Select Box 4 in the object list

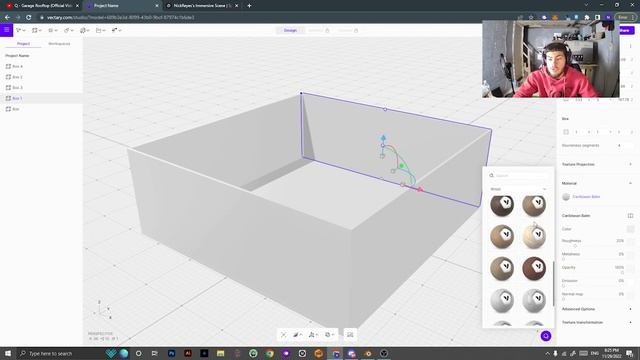pos(41,66)
